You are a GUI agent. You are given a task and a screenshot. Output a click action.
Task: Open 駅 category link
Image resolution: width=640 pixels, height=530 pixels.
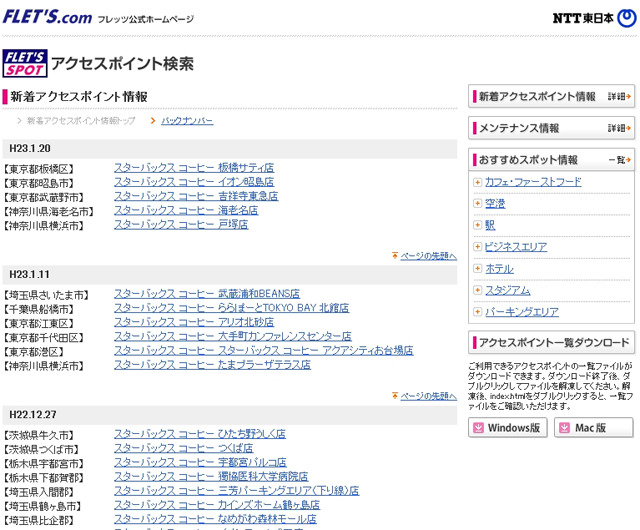pyautogui.click(x=490, y=225)
